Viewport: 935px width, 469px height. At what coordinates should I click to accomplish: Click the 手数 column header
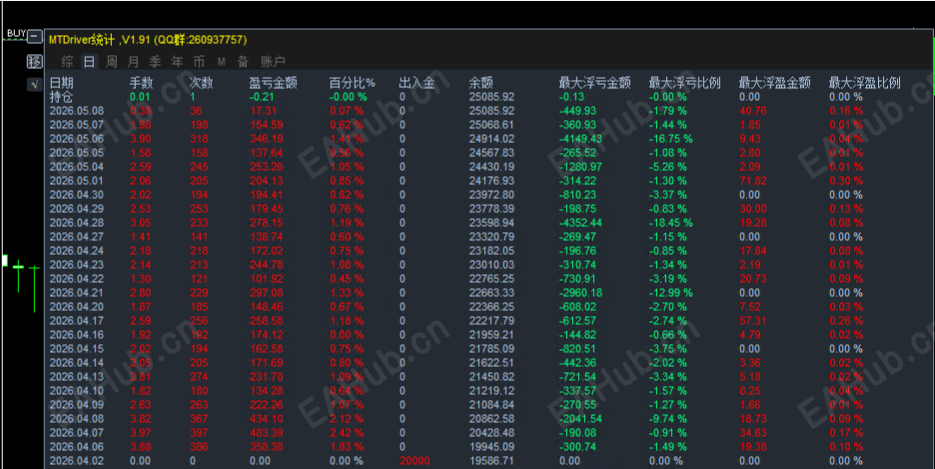click(x=141, y=83)
